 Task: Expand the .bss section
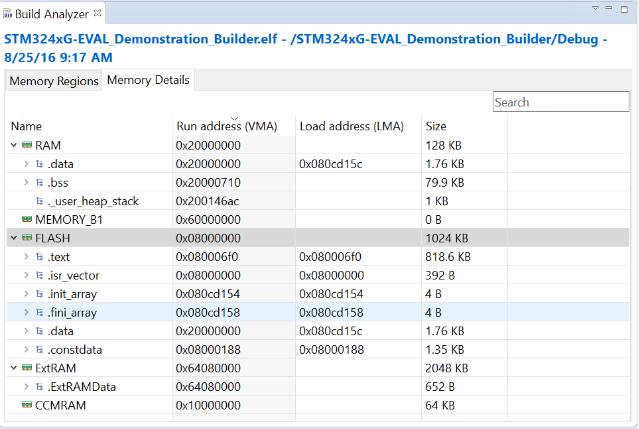click(26, 183)
